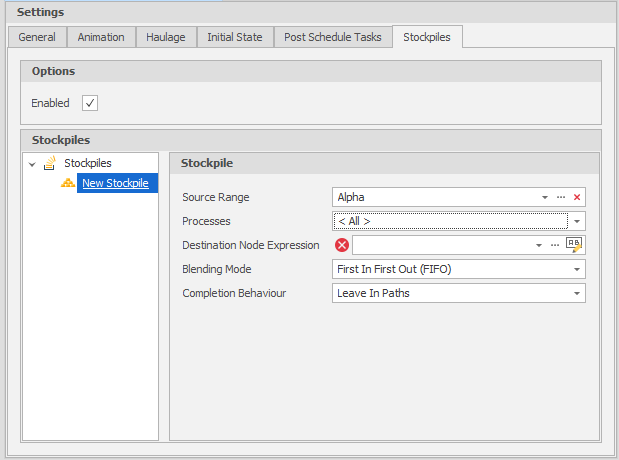
Task: Open the Blending Mode dropdown
Action: 577,269
